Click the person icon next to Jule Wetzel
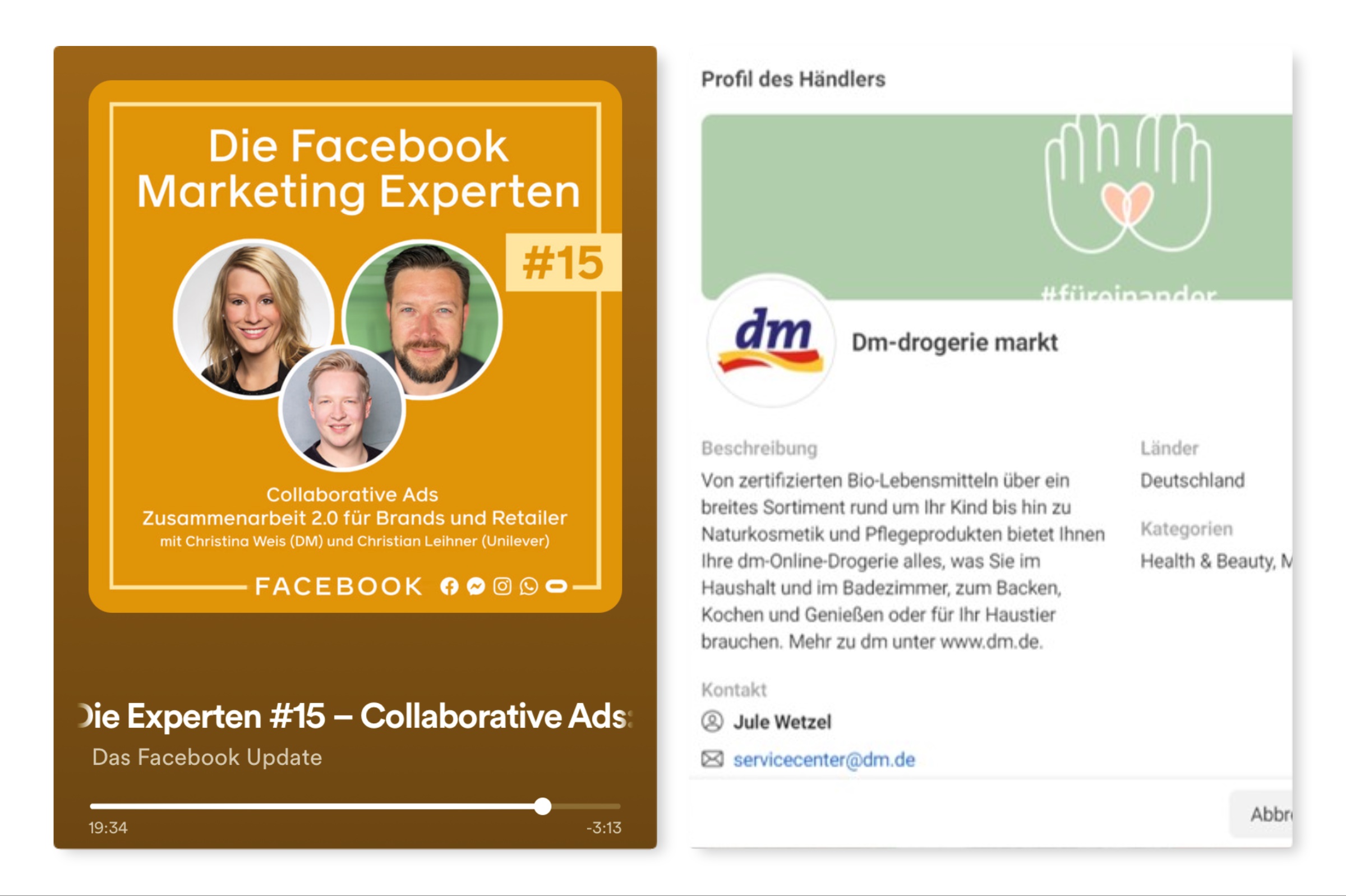This screenshot has width=1346, height=896. point(713,722)
